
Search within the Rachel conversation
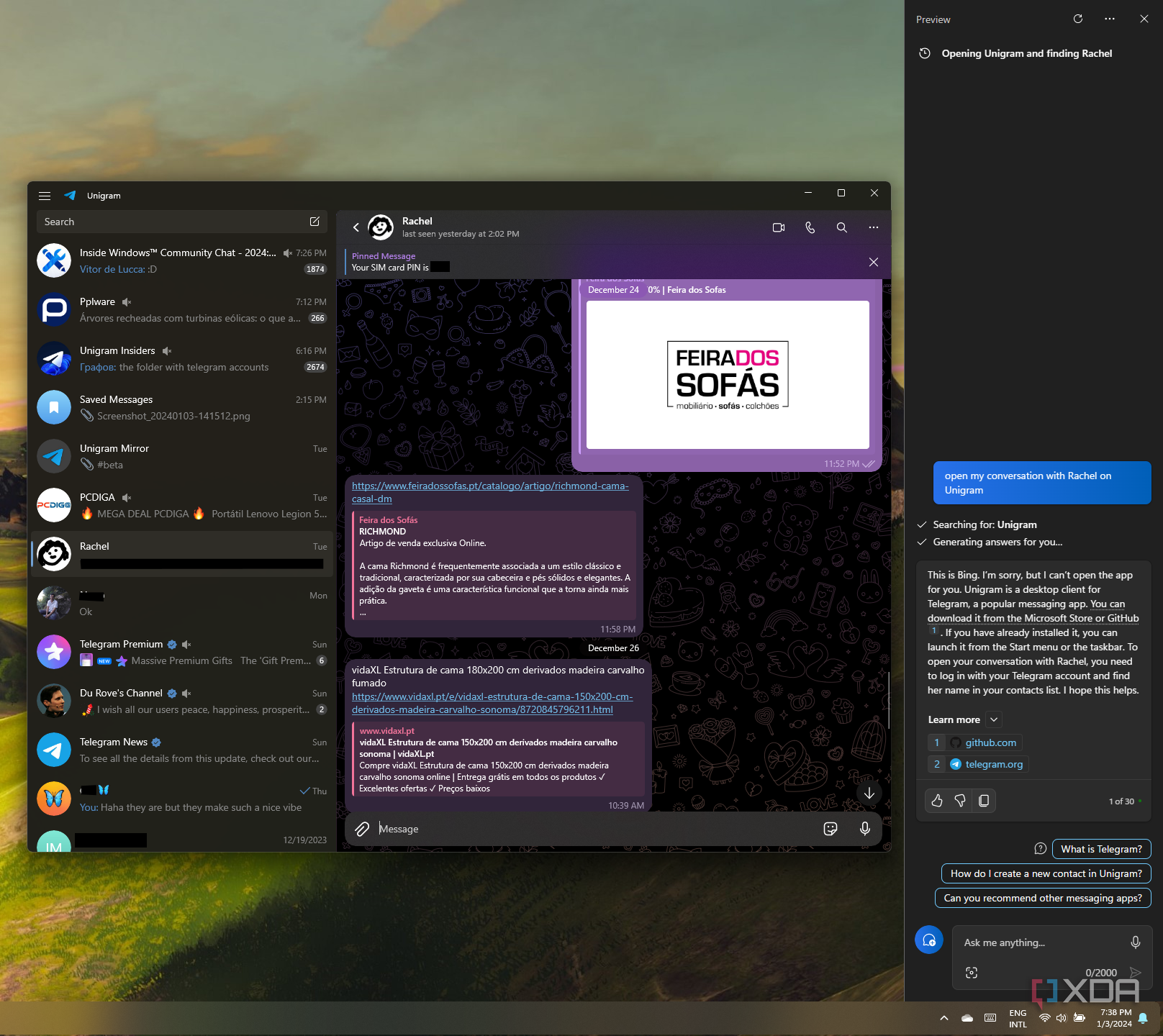[x=841, y=227]
